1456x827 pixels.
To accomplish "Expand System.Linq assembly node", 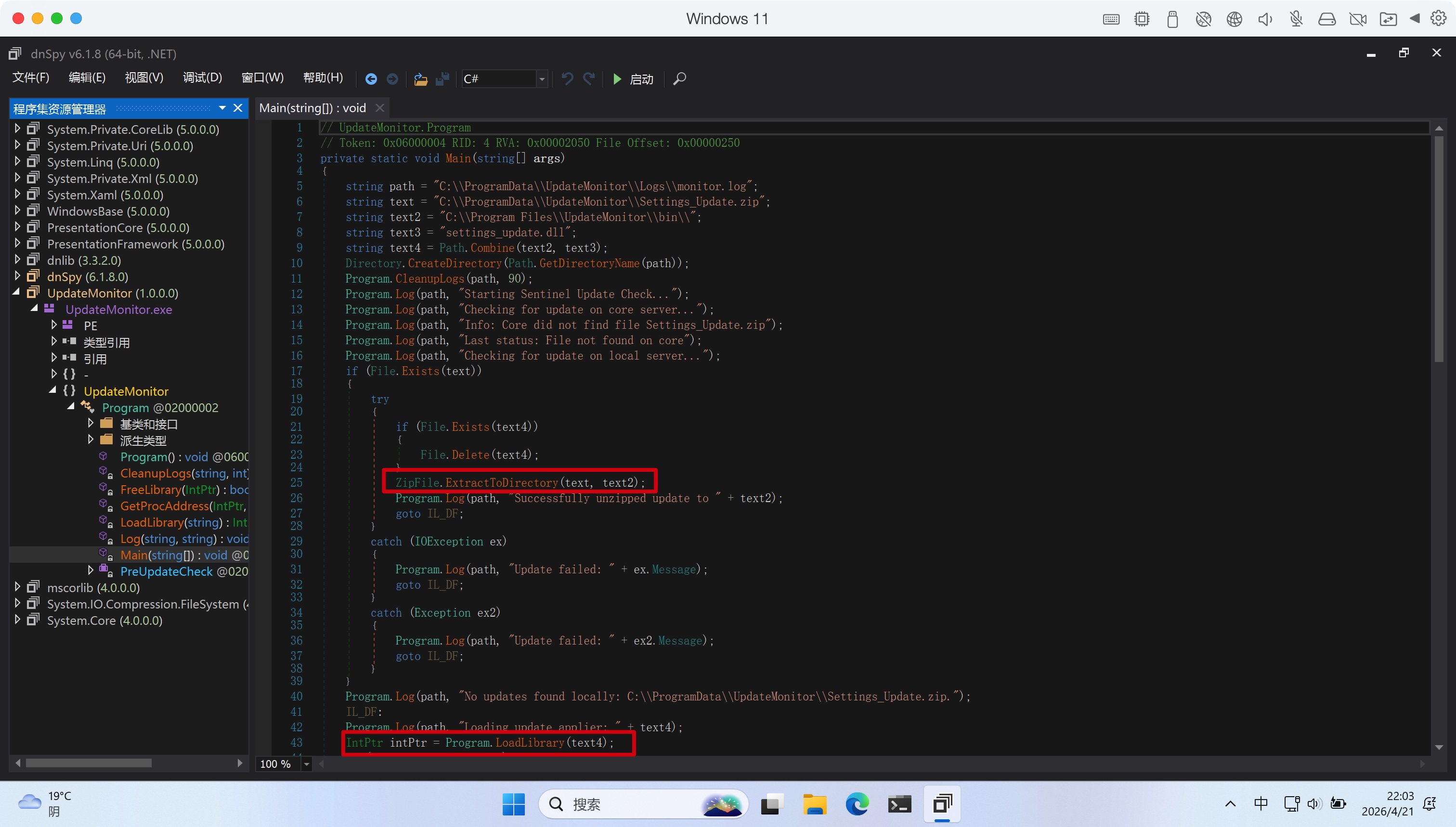I will click(x=17, y=162).
